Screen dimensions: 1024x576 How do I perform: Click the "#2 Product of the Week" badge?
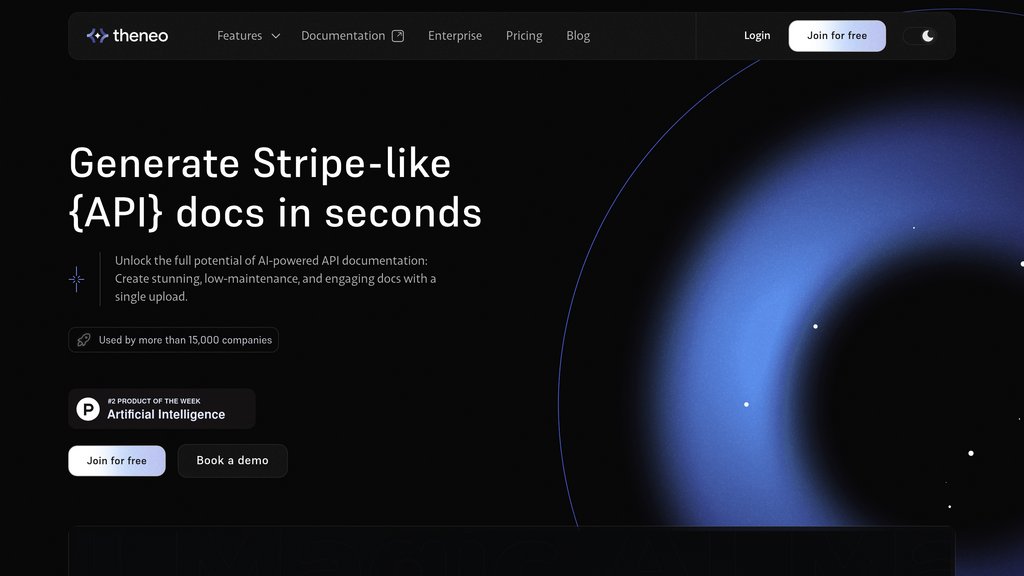tap(161, 408)
